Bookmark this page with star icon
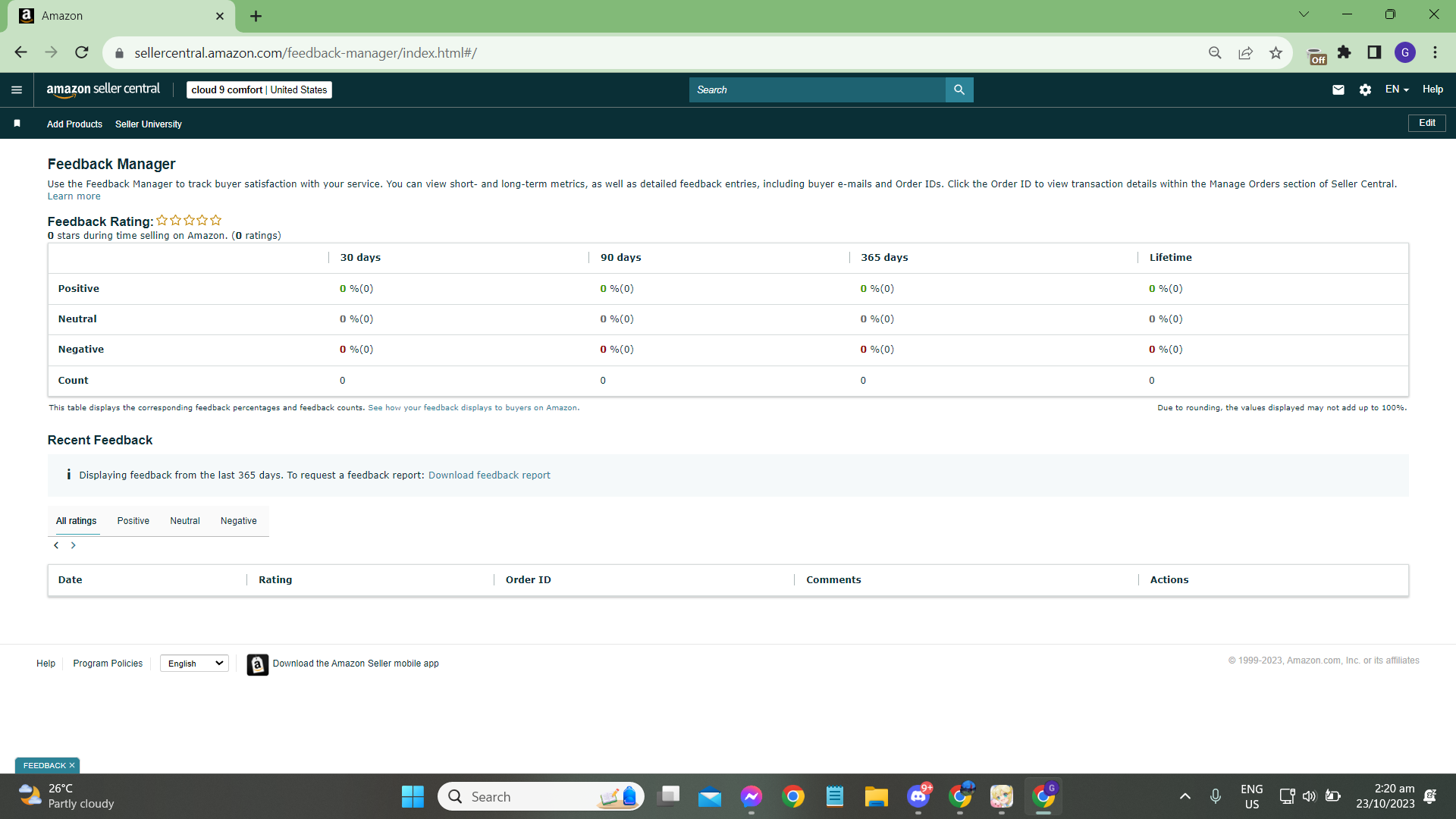 1276,52
